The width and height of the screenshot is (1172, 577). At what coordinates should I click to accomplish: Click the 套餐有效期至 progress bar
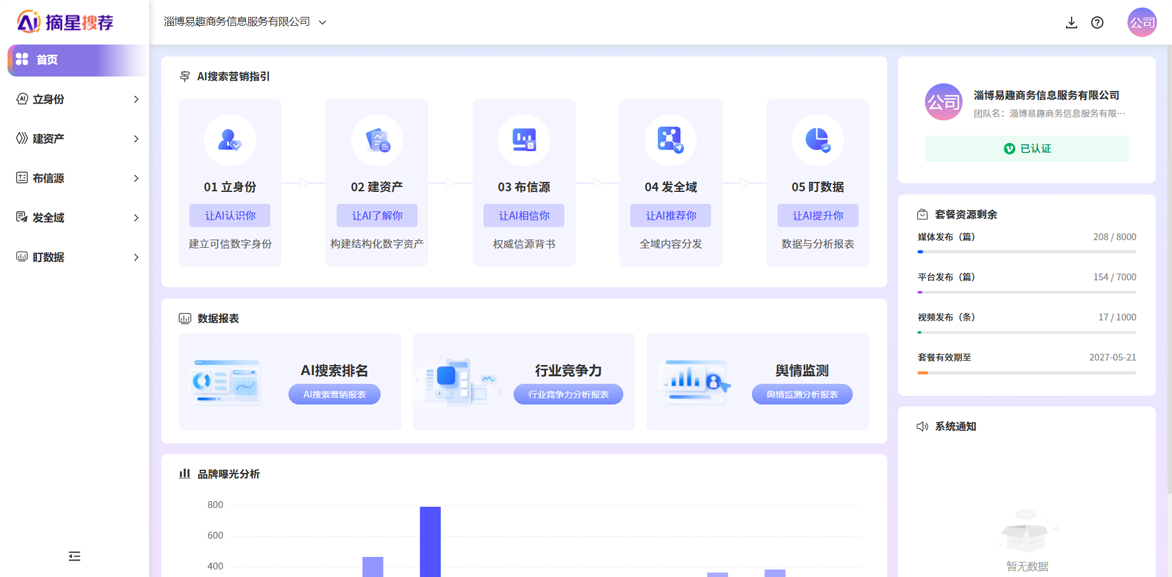coord(1026,372)
